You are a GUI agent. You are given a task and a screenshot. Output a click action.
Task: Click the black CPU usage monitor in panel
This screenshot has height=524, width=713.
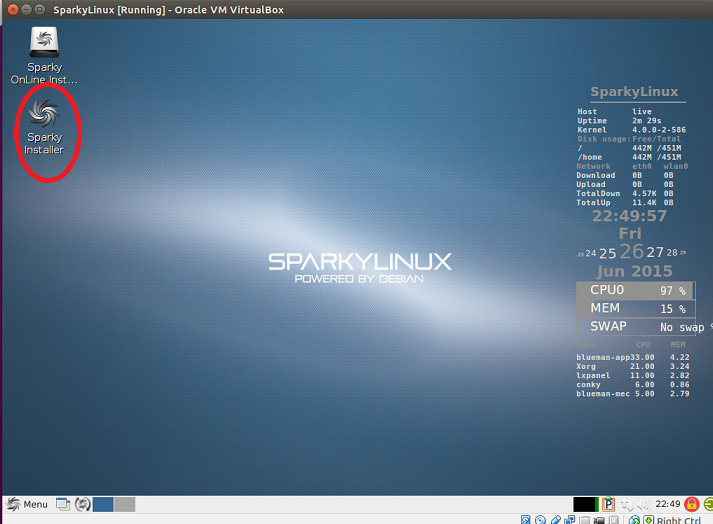pyautogui.click(x=586, y=504)
